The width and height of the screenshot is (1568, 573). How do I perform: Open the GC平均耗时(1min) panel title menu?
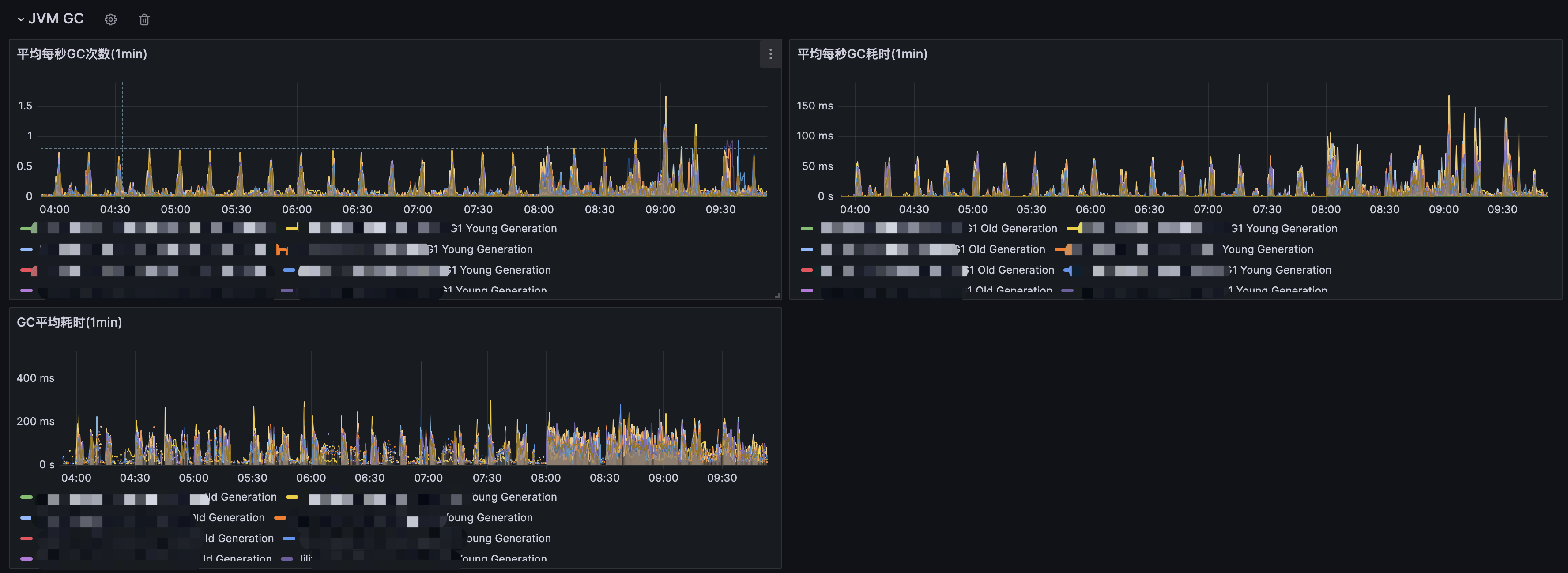(x=69, y=322)
